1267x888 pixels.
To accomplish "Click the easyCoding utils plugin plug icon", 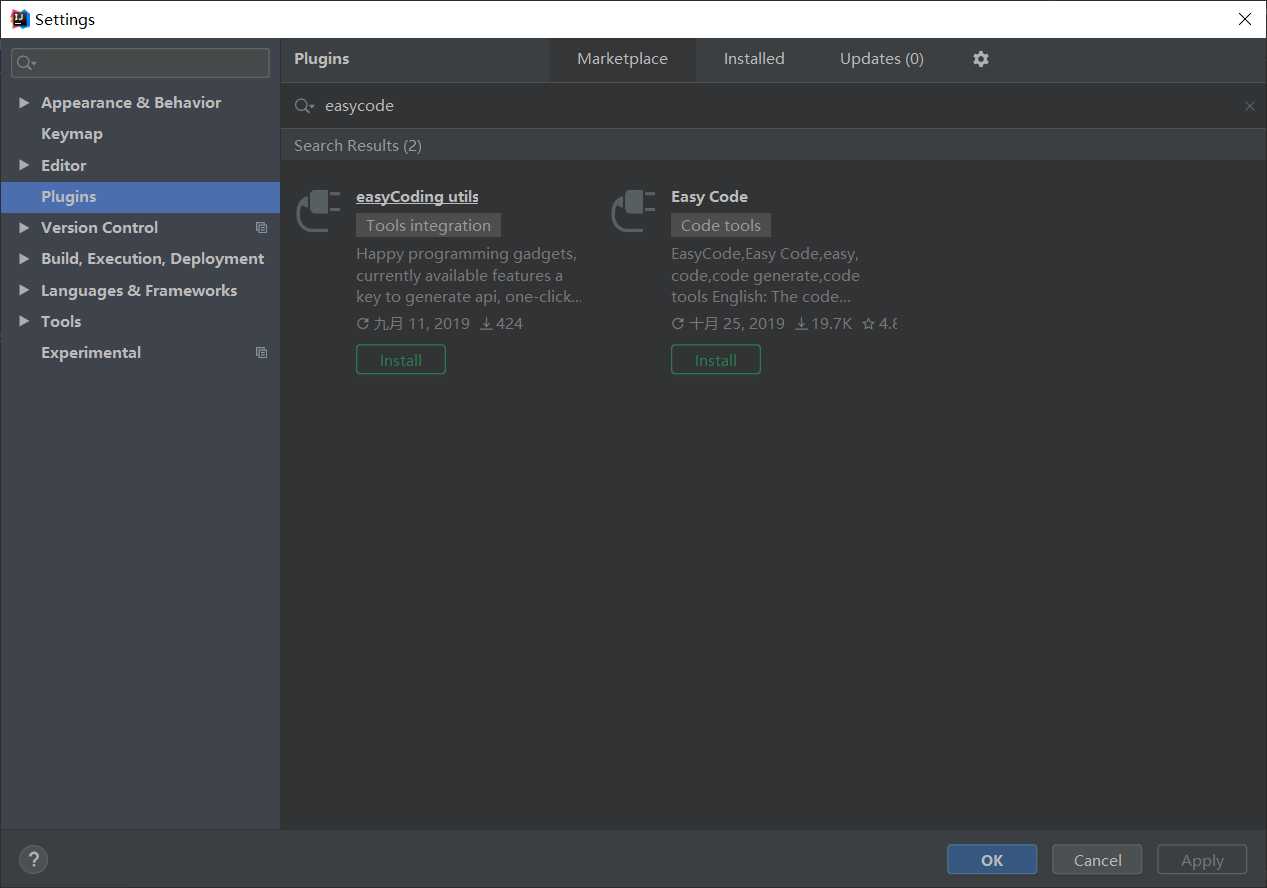I will coord(320,210).
